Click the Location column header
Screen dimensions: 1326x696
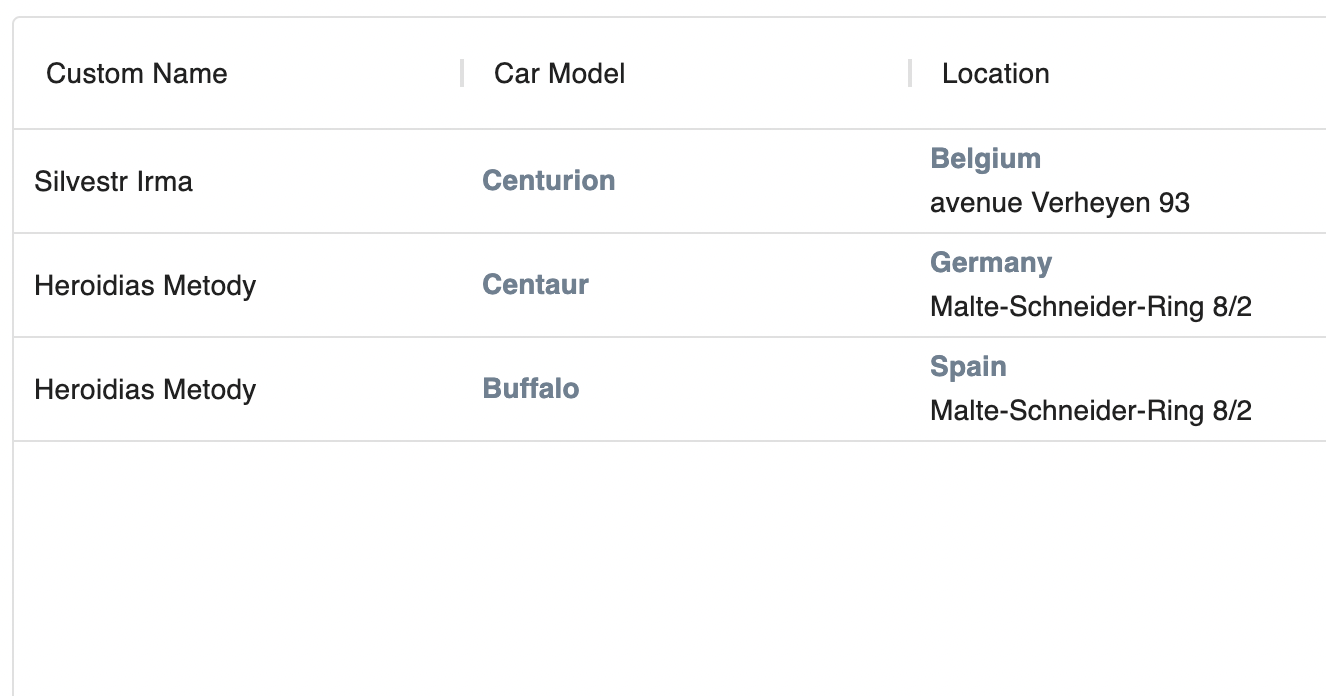coord(995,74)
